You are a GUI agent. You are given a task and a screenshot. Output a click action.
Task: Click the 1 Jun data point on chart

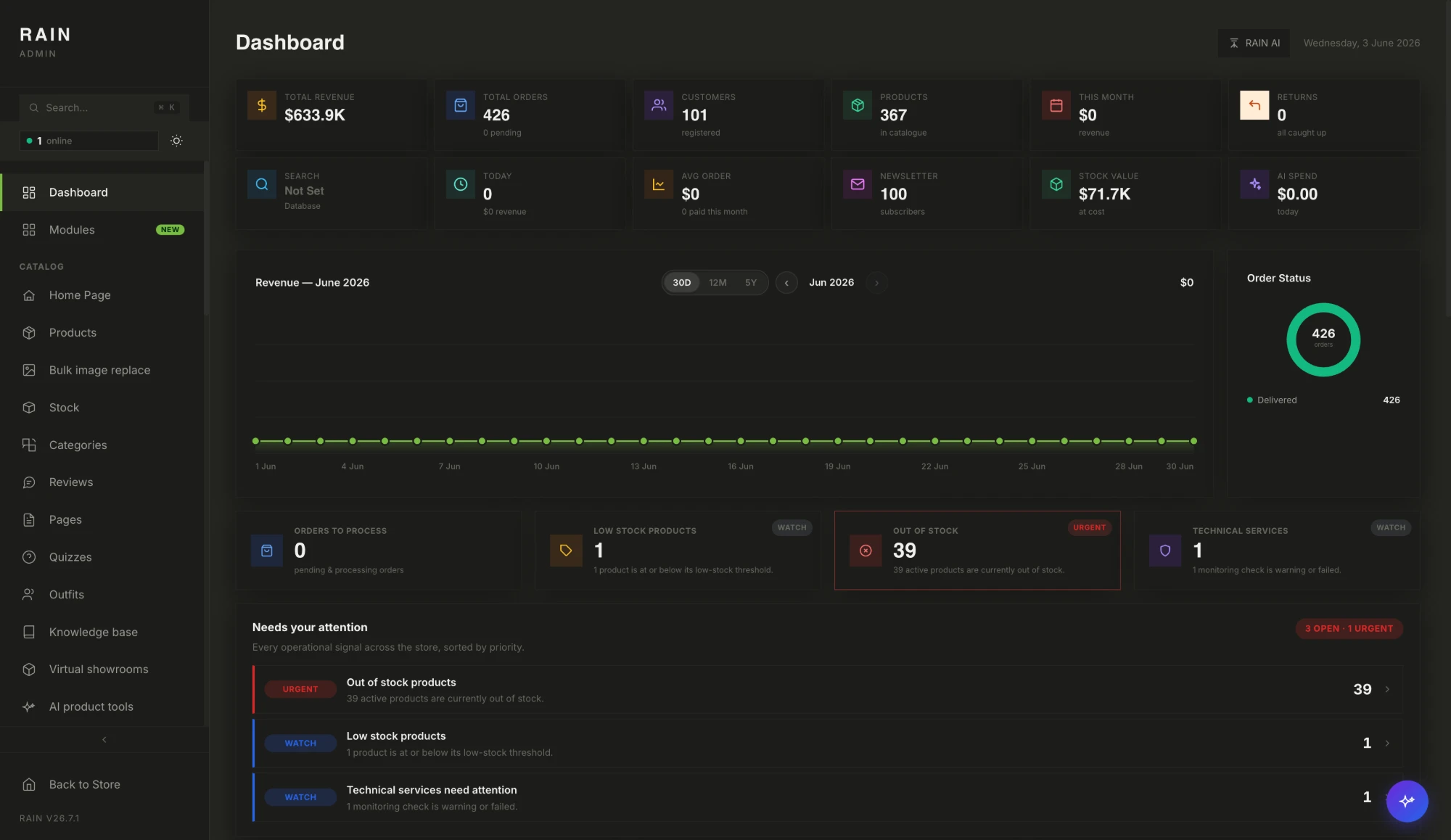255,441
